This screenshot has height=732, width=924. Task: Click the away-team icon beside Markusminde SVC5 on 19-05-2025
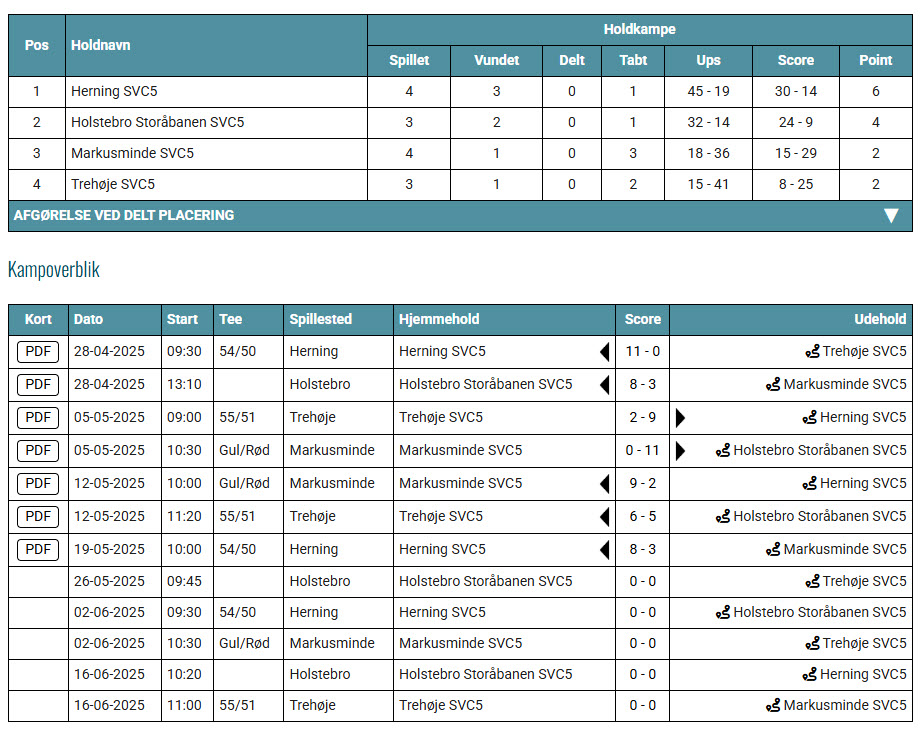773,550
